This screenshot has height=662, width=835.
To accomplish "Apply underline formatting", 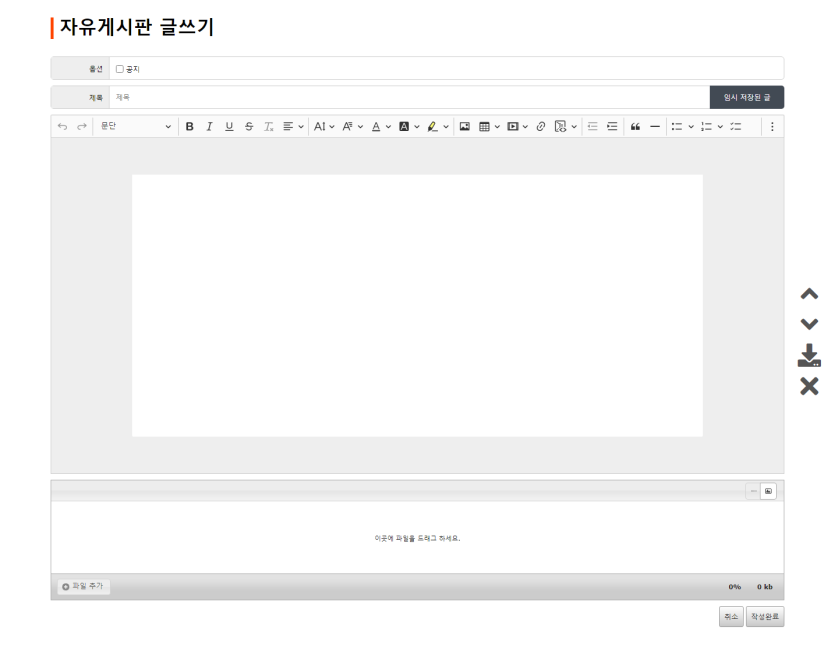I will click(x=229, y=126).
